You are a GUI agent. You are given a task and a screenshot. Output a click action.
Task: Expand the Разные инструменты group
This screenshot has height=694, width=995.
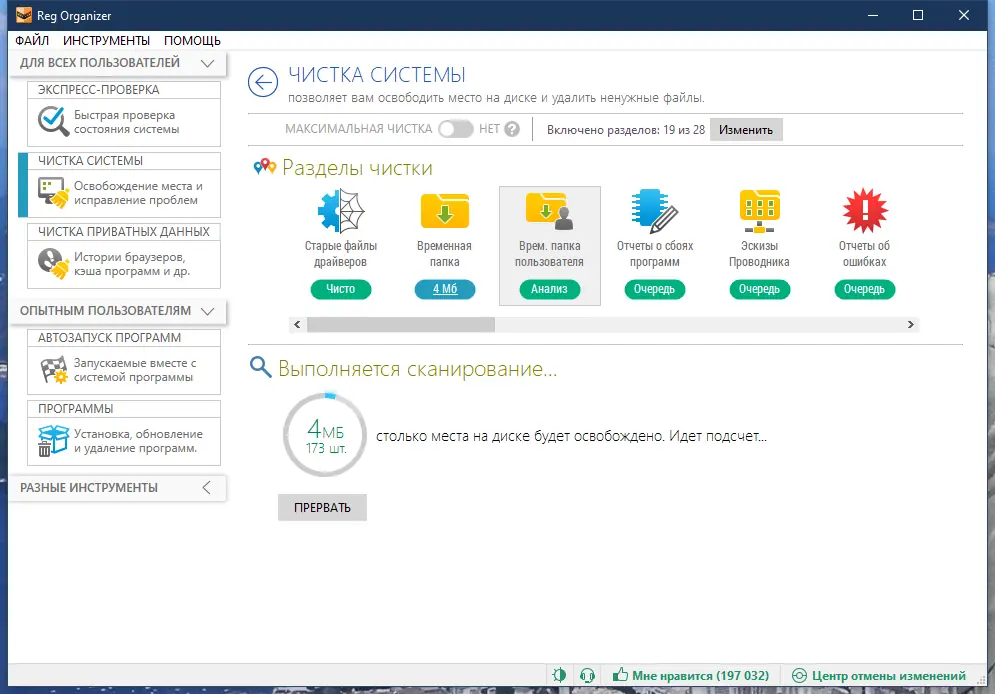click(206, 488)
